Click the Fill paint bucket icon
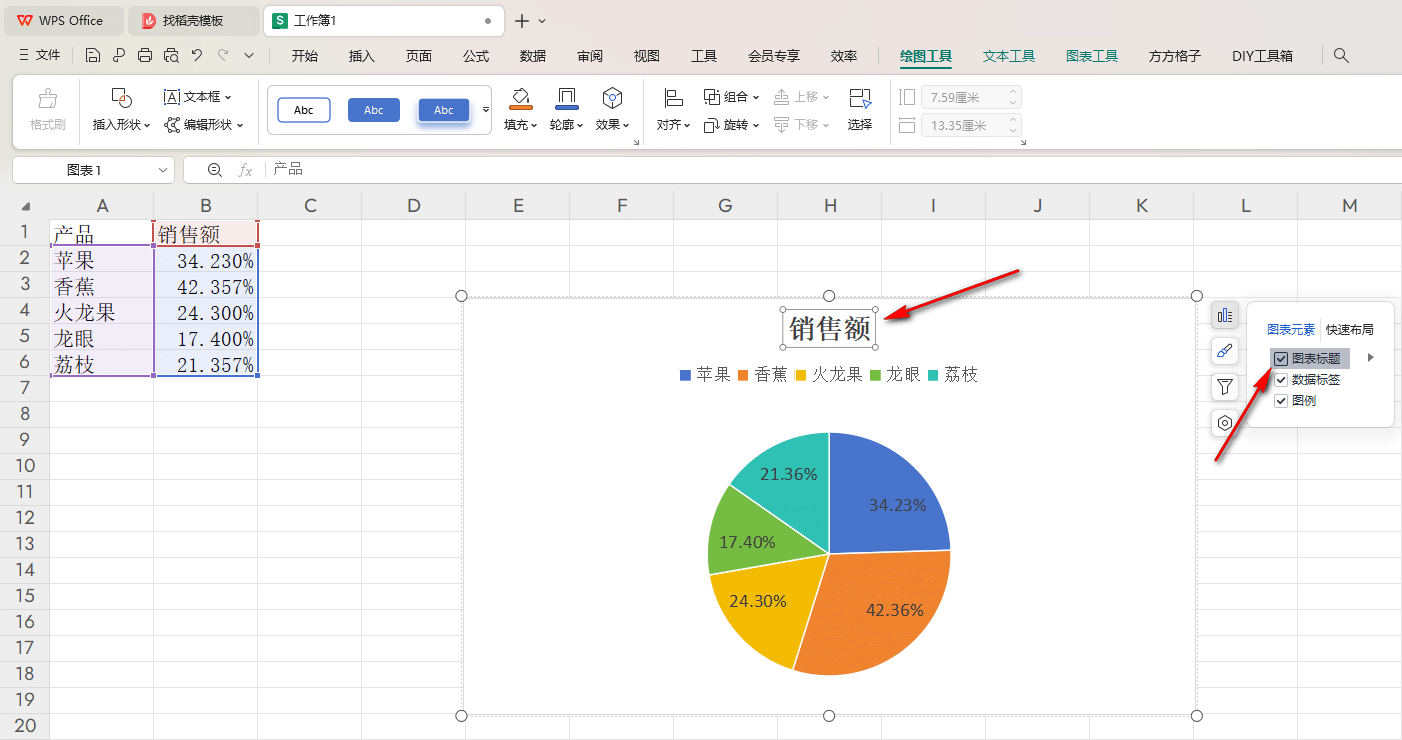Screen dimensions: 1402x740 pyautogui.click(x=520, y=98)
